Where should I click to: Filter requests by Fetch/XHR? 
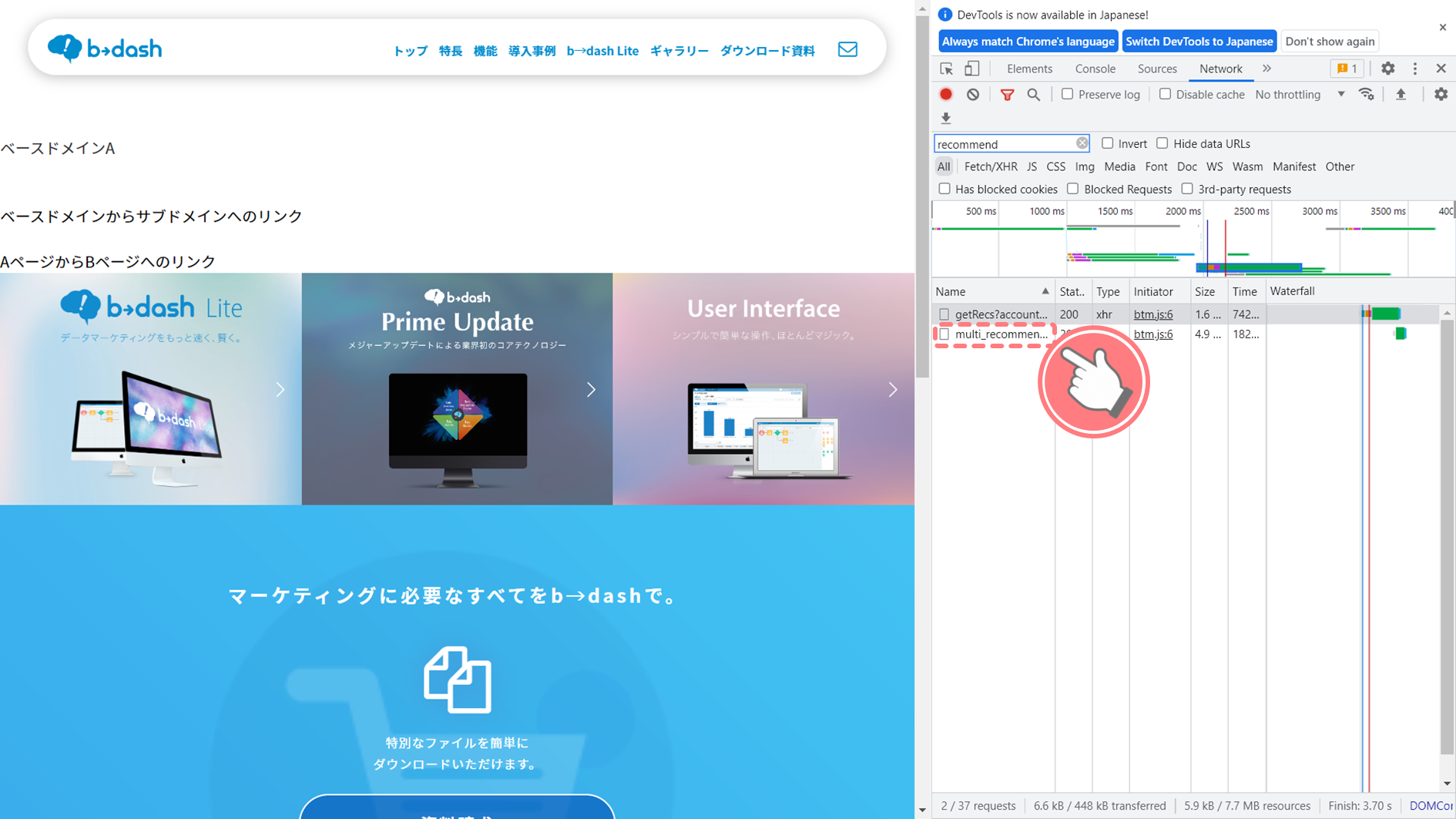991,166
